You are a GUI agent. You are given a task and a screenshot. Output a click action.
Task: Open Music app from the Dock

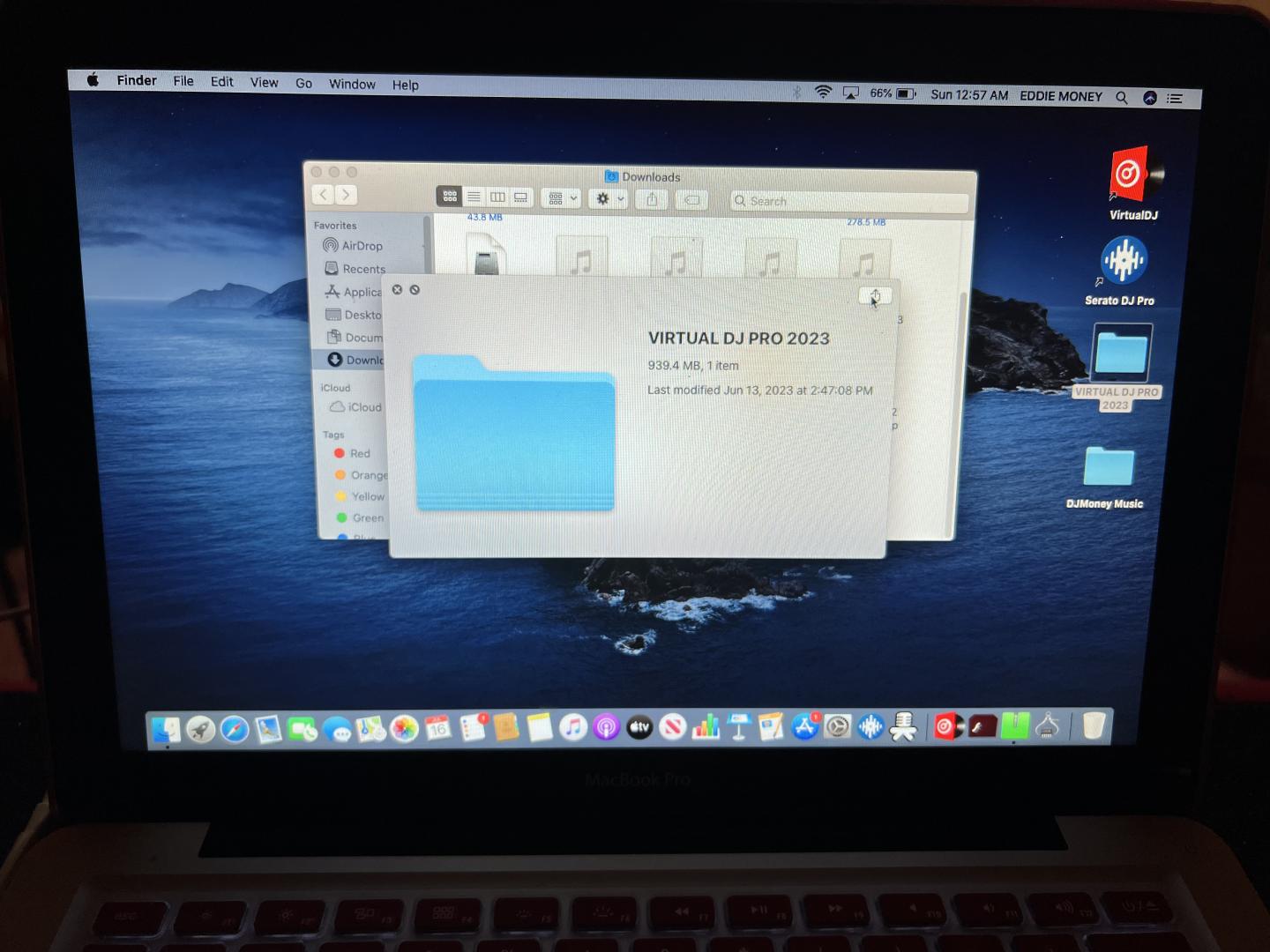point(573,728)
